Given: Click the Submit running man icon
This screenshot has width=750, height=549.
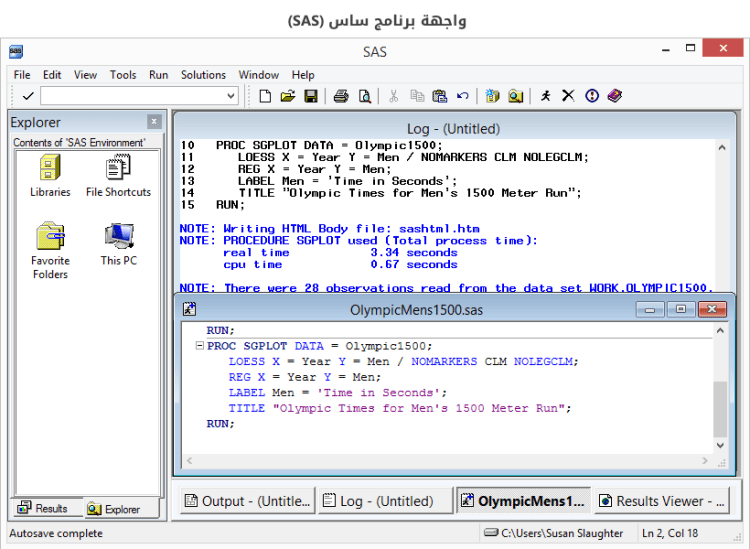Looking at the screenshot, I should [545, 96].
